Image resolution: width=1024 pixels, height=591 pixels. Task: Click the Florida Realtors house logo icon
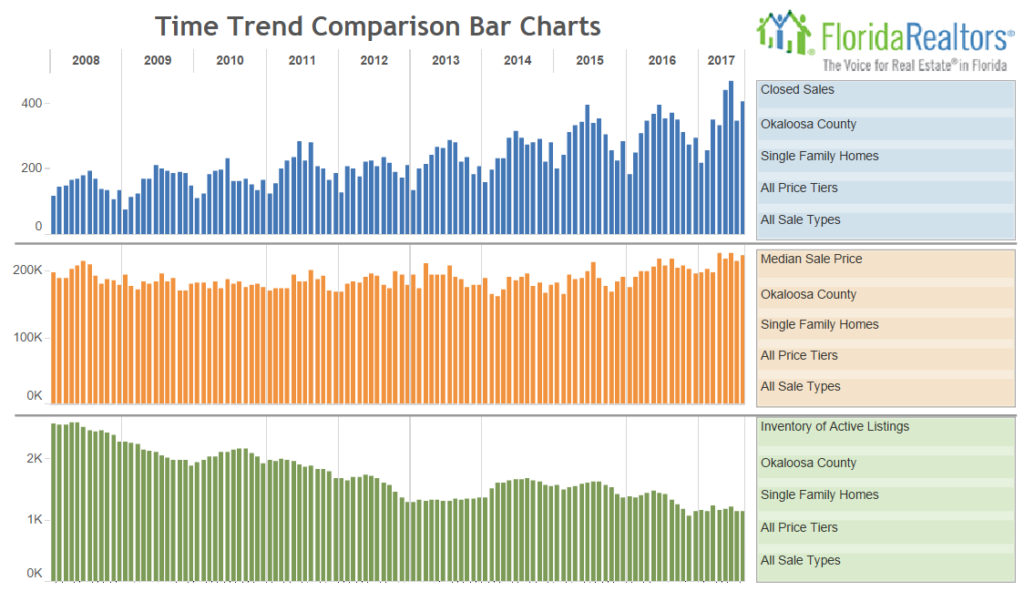[x=785, y=32]
